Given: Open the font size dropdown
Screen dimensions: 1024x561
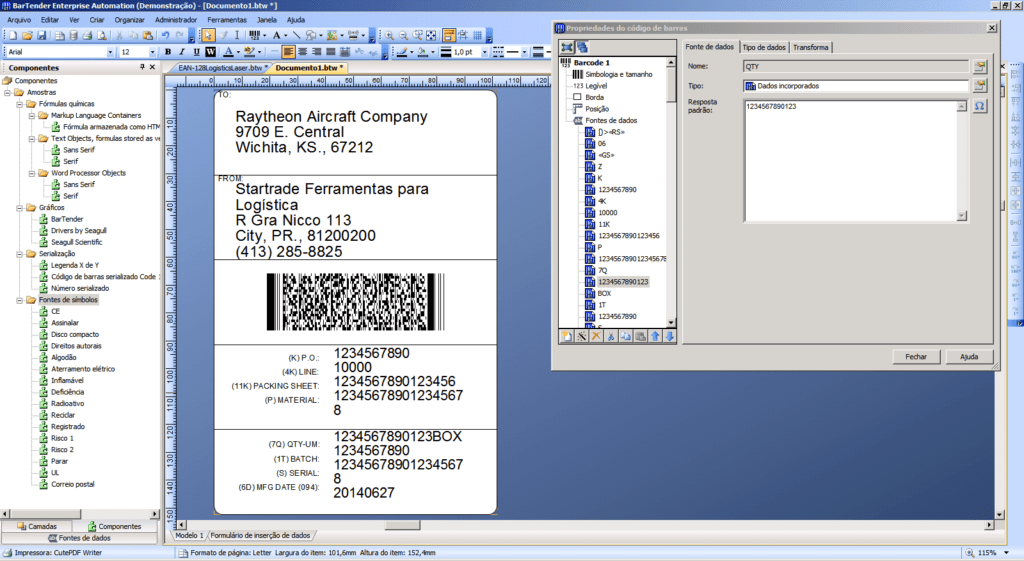Looking at the screenshot, I should (152, 51).
